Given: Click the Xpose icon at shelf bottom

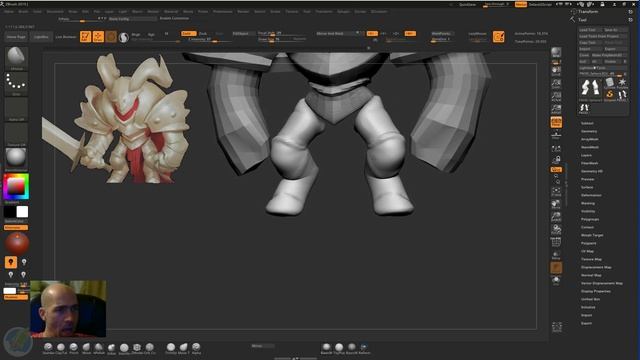Looking at the screenshot, I should tap(557, 327).
